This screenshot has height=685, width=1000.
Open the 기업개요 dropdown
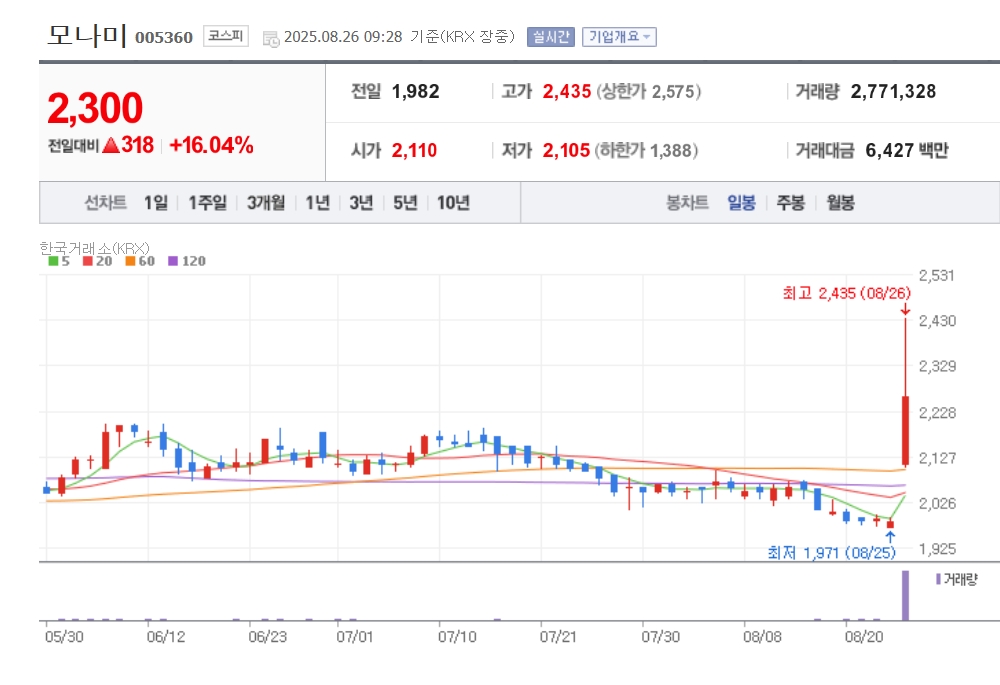coord(619,37)
